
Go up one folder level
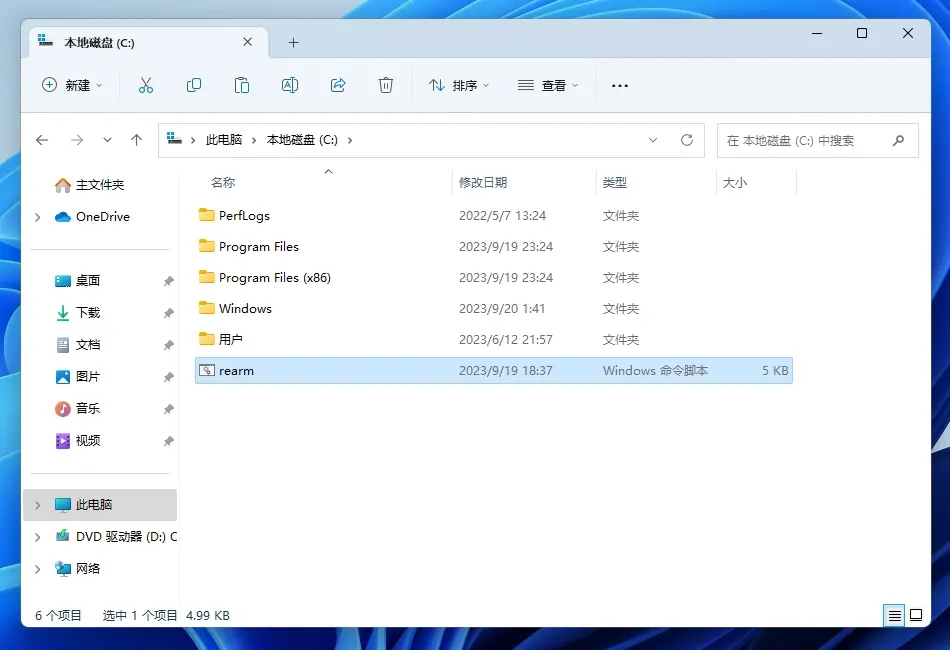click(136, 141)
